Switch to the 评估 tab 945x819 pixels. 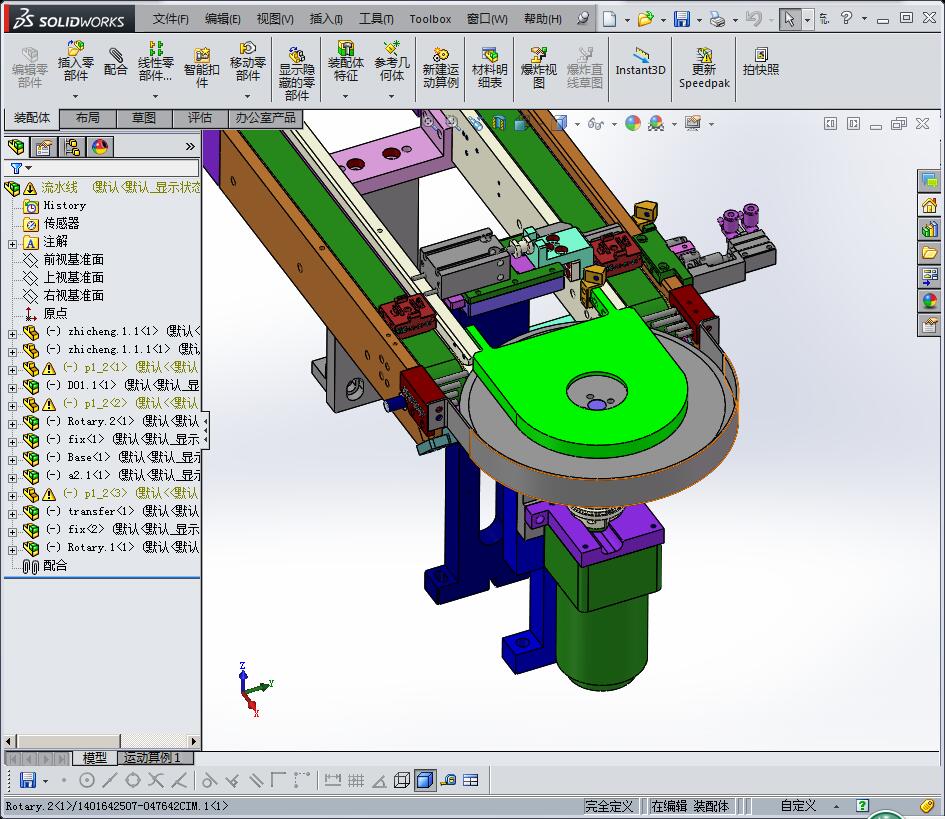tap(199, 118)
